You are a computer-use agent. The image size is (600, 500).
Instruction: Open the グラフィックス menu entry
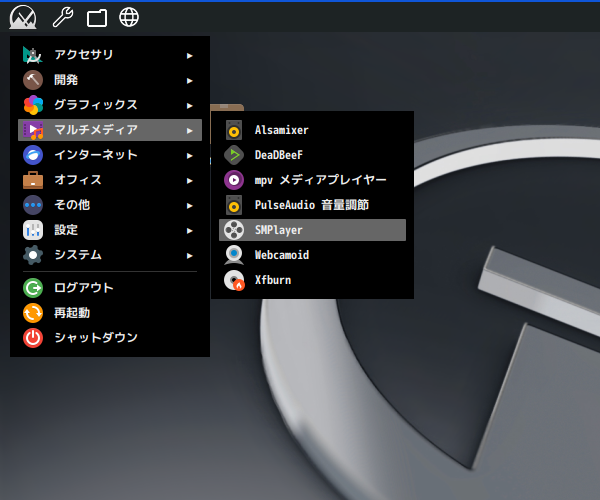(x=110, y=105)
